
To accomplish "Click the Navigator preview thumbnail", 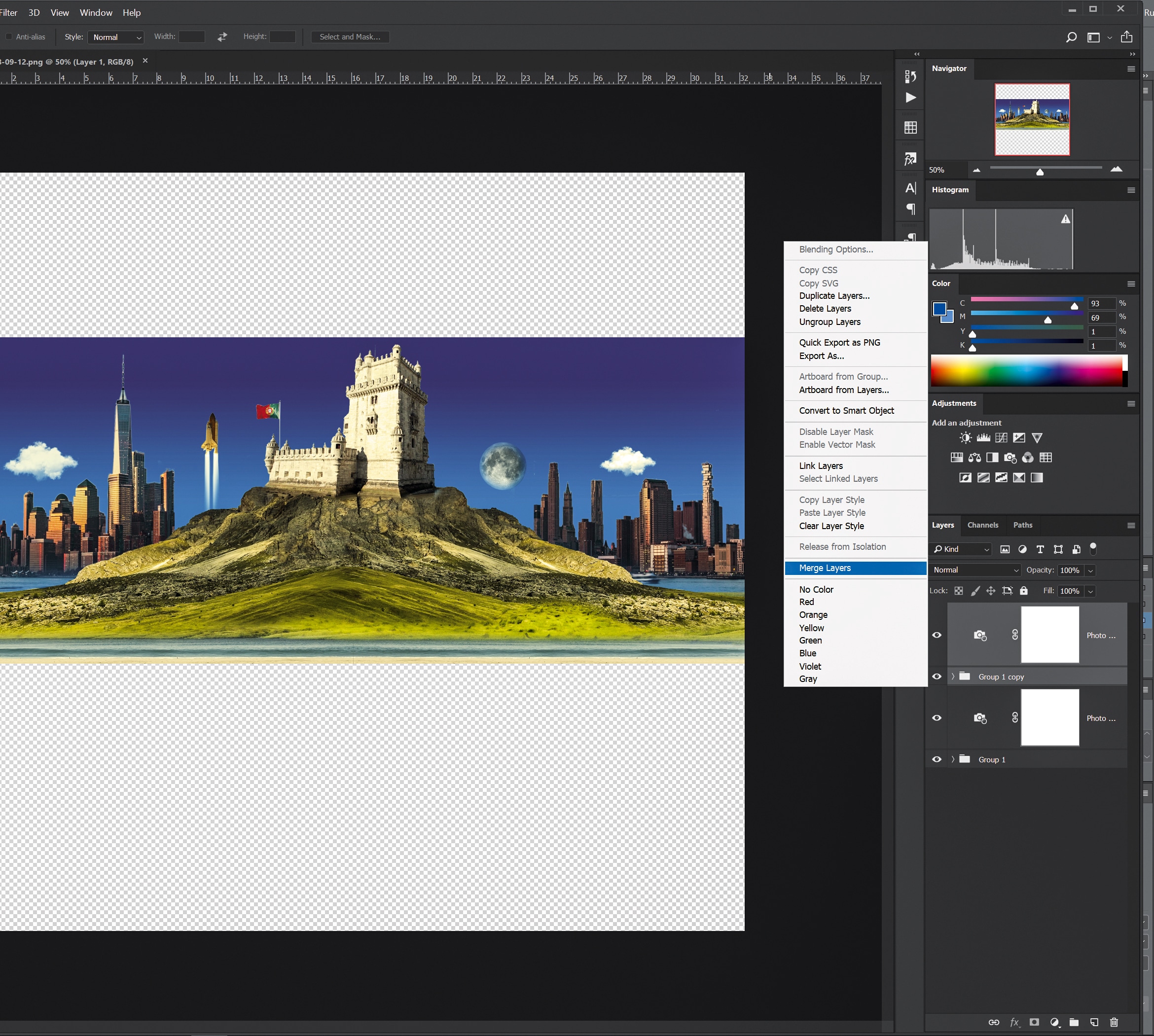I will 1032,119.
